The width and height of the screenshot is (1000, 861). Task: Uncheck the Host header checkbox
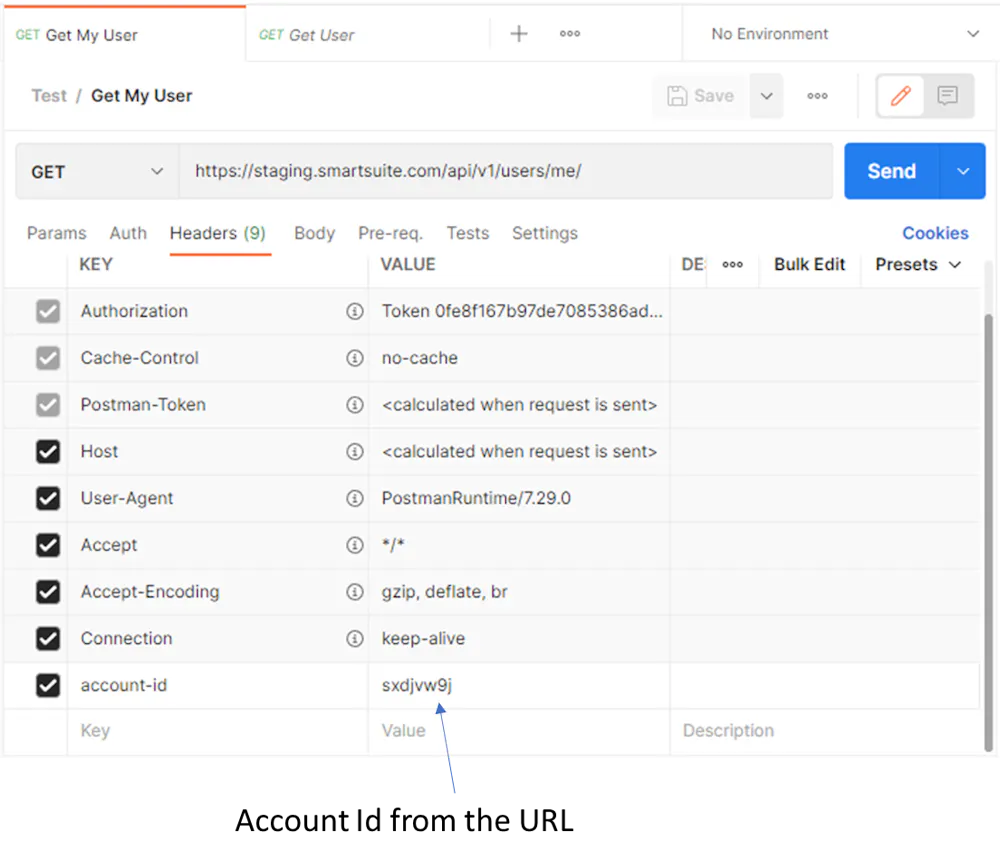coord(48,452)
